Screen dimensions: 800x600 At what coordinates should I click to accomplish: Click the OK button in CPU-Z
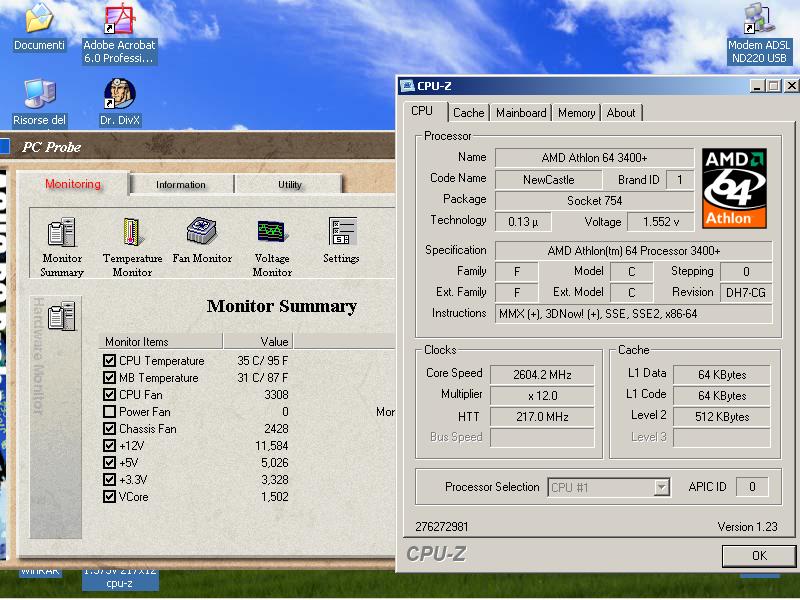(759, 556)
